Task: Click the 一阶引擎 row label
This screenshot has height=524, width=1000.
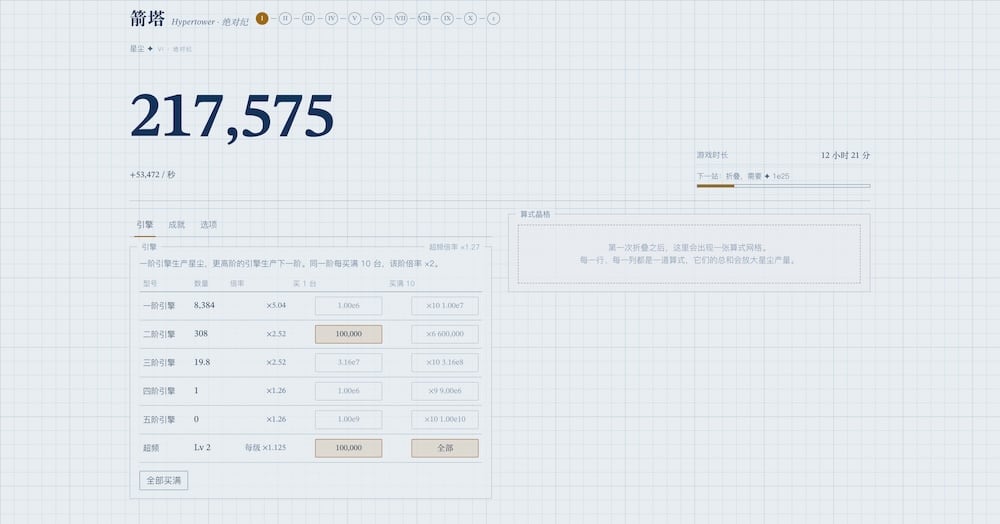Action: coord(159,306)
